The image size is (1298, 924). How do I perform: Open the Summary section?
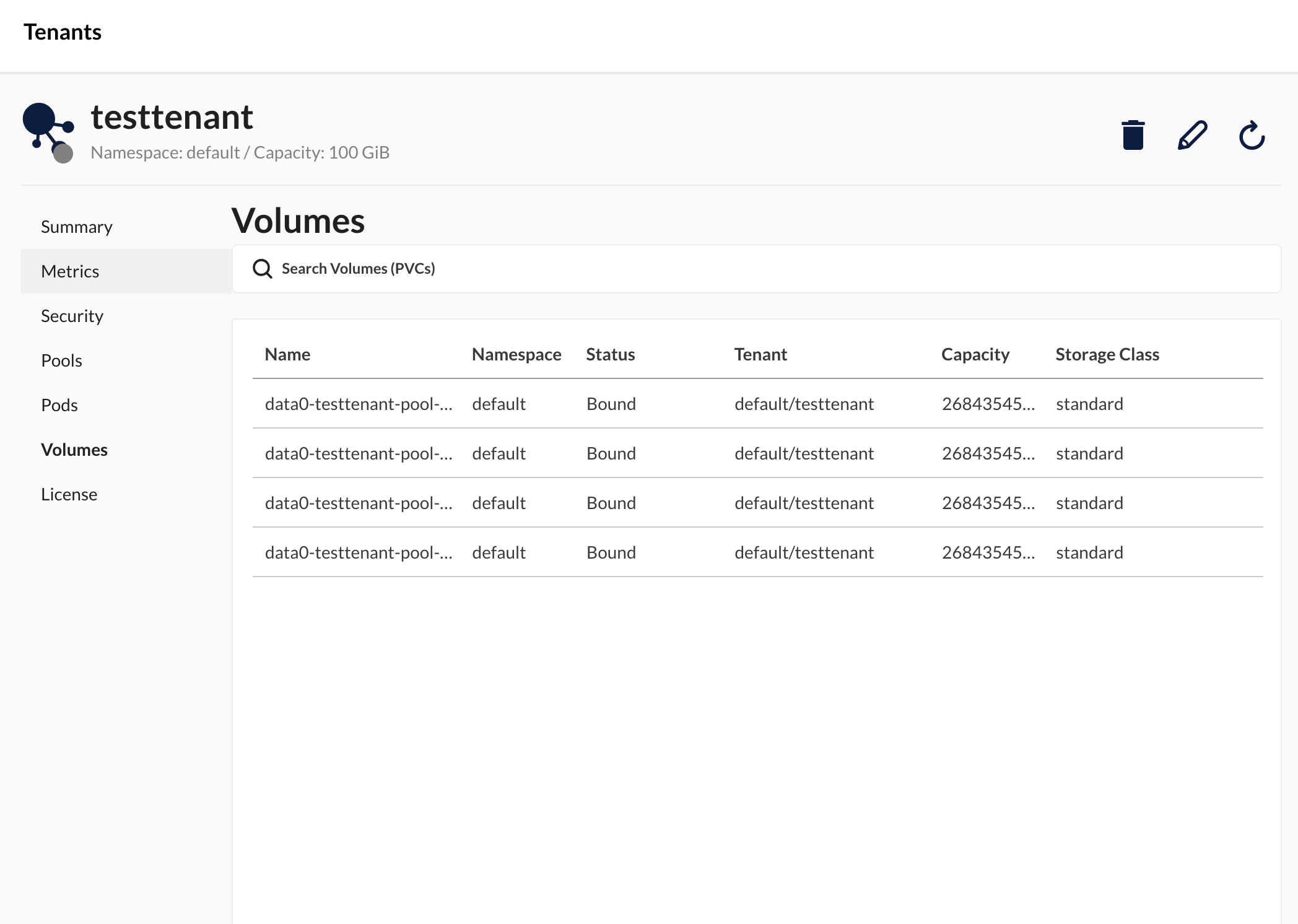[77, 227]
